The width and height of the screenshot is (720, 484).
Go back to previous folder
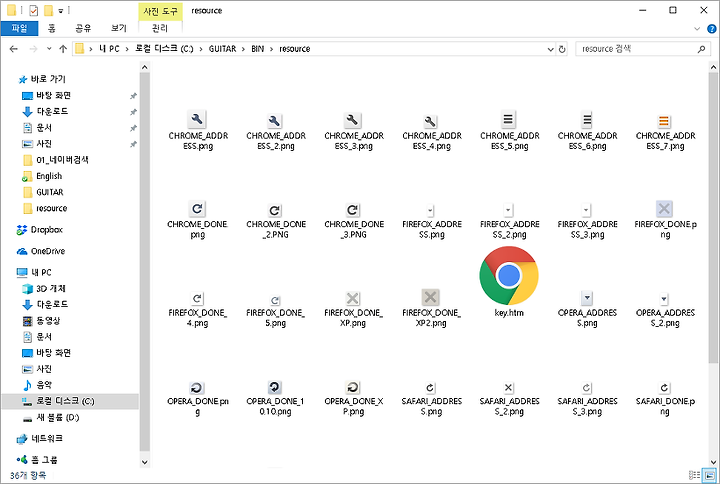click(14, 49)
